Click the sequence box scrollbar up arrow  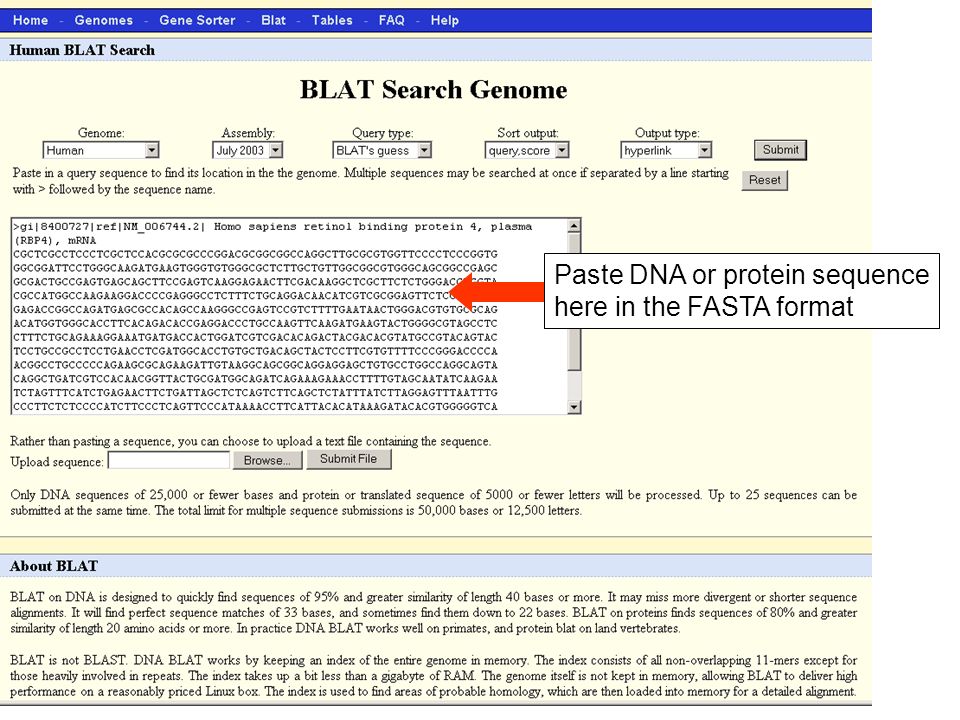(x=574, y=226)
